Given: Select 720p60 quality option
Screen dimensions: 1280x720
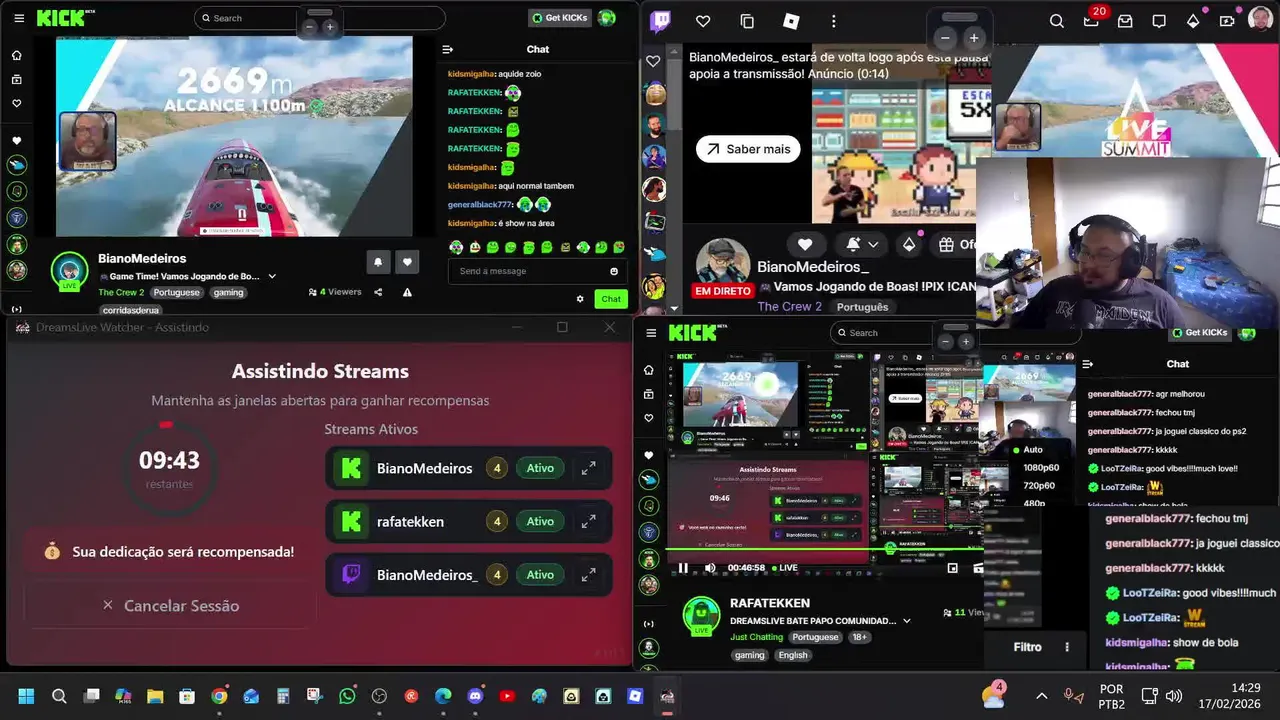Looking at the screenshot, I should 1040,485.
